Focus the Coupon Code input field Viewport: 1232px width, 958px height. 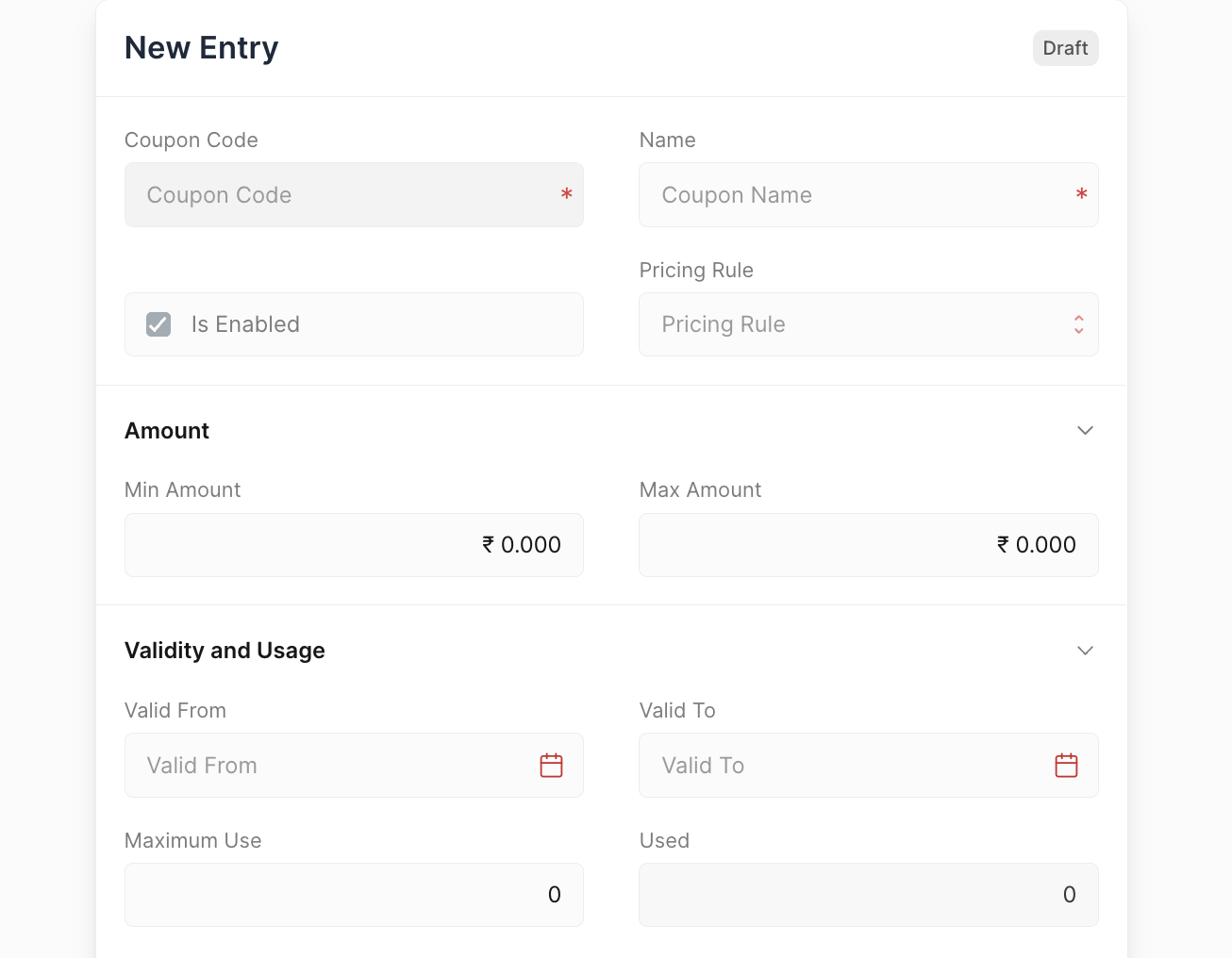(x=355, y=195)
